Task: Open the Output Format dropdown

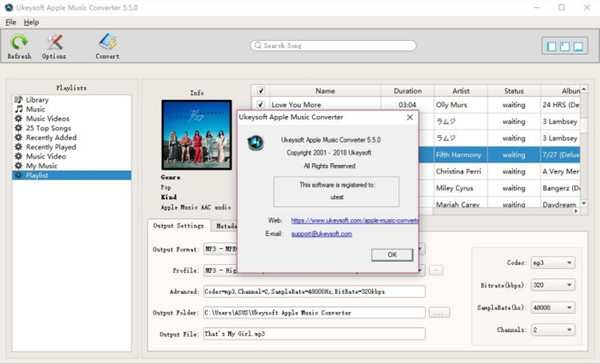Action: (x=421, y=249)
